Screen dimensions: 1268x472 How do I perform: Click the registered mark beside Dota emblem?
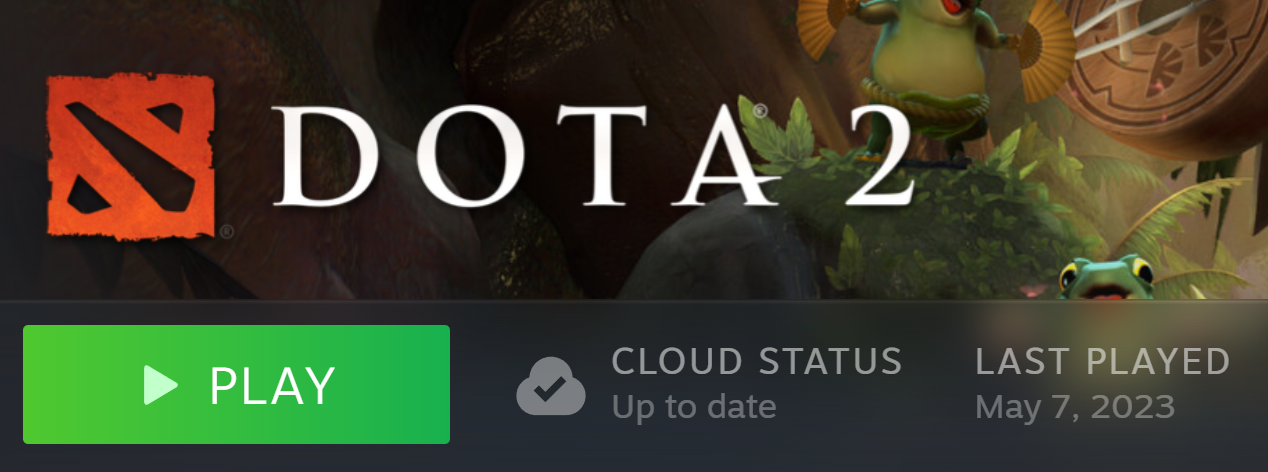click(x=227, y=231)
